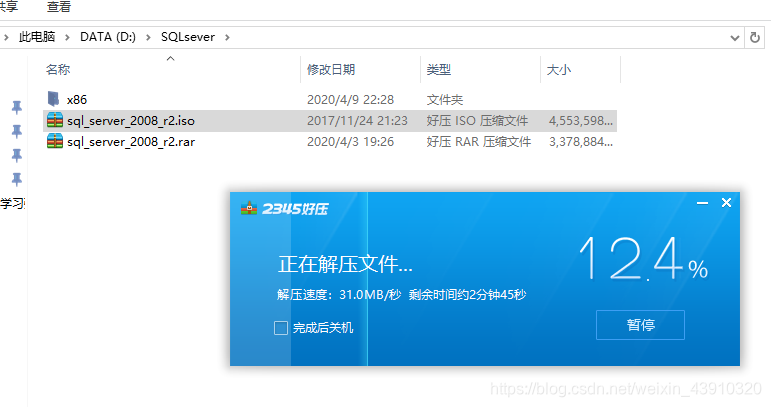The height and width of the screenshot is (407, 771).
Task: Click type 好压 ISO 压缩文件
Action: coord(477,121)
